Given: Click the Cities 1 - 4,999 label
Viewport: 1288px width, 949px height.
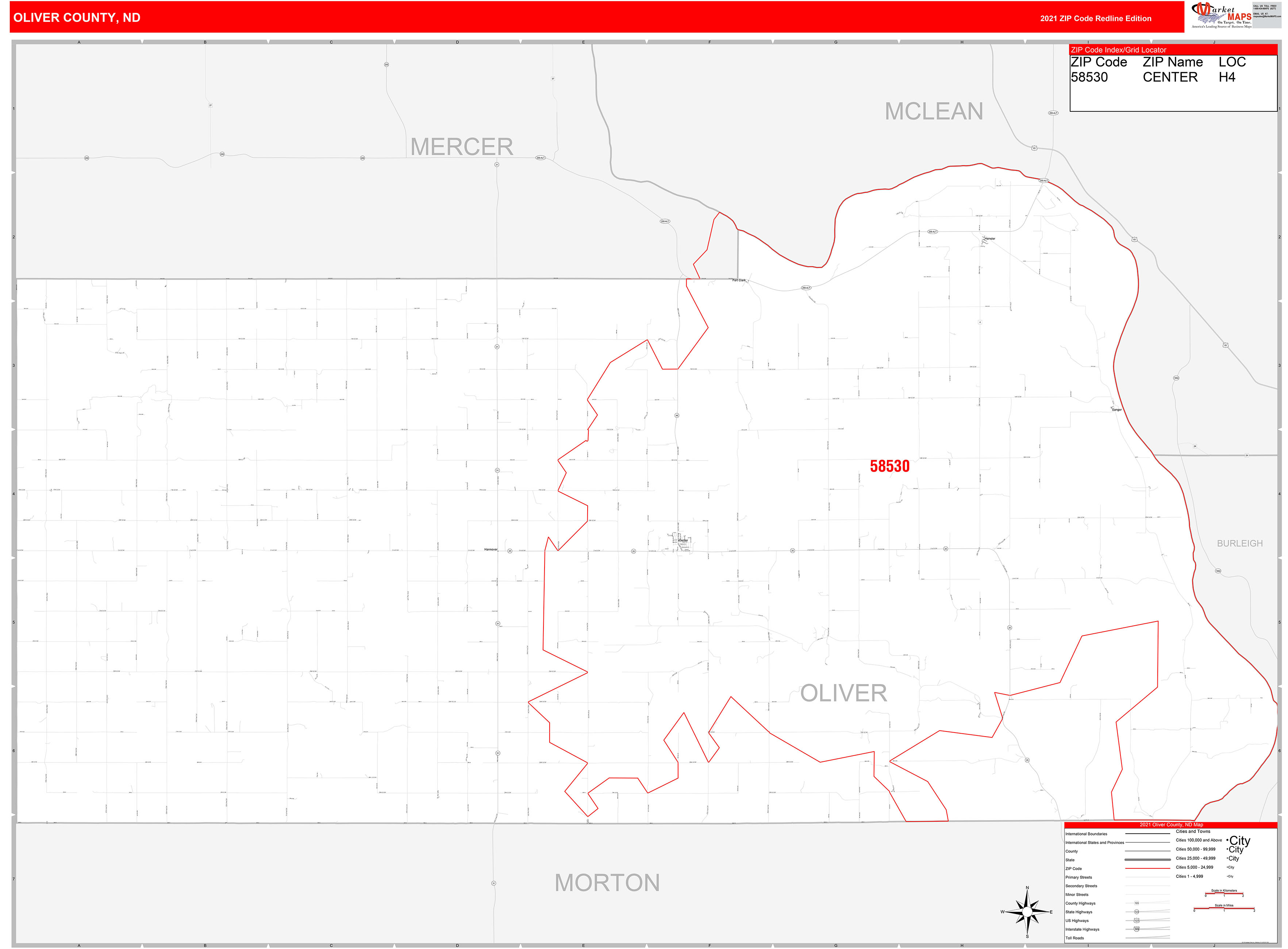Looking at the screenshot, I should tap(1190, 876).
